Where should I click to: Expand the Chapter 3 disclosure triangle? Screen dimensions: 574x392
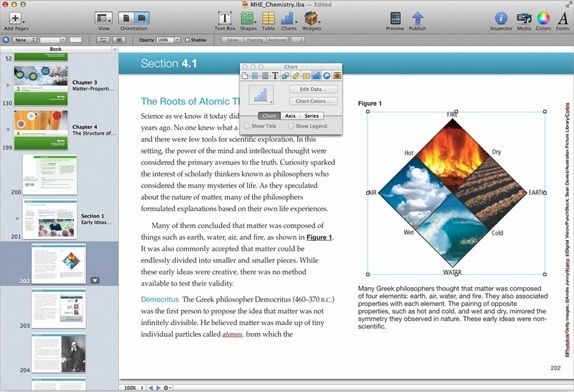point(8,85)
